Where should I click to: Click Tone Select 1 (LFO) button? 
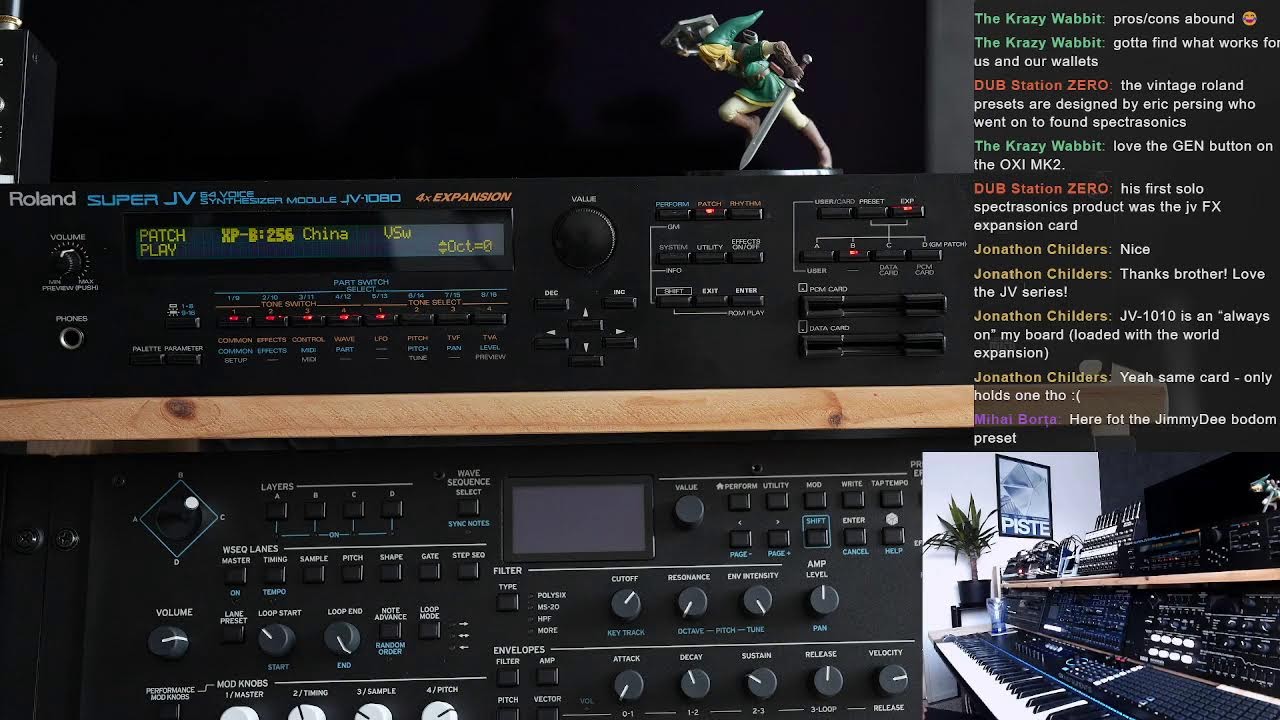click(x=381, y=319)
